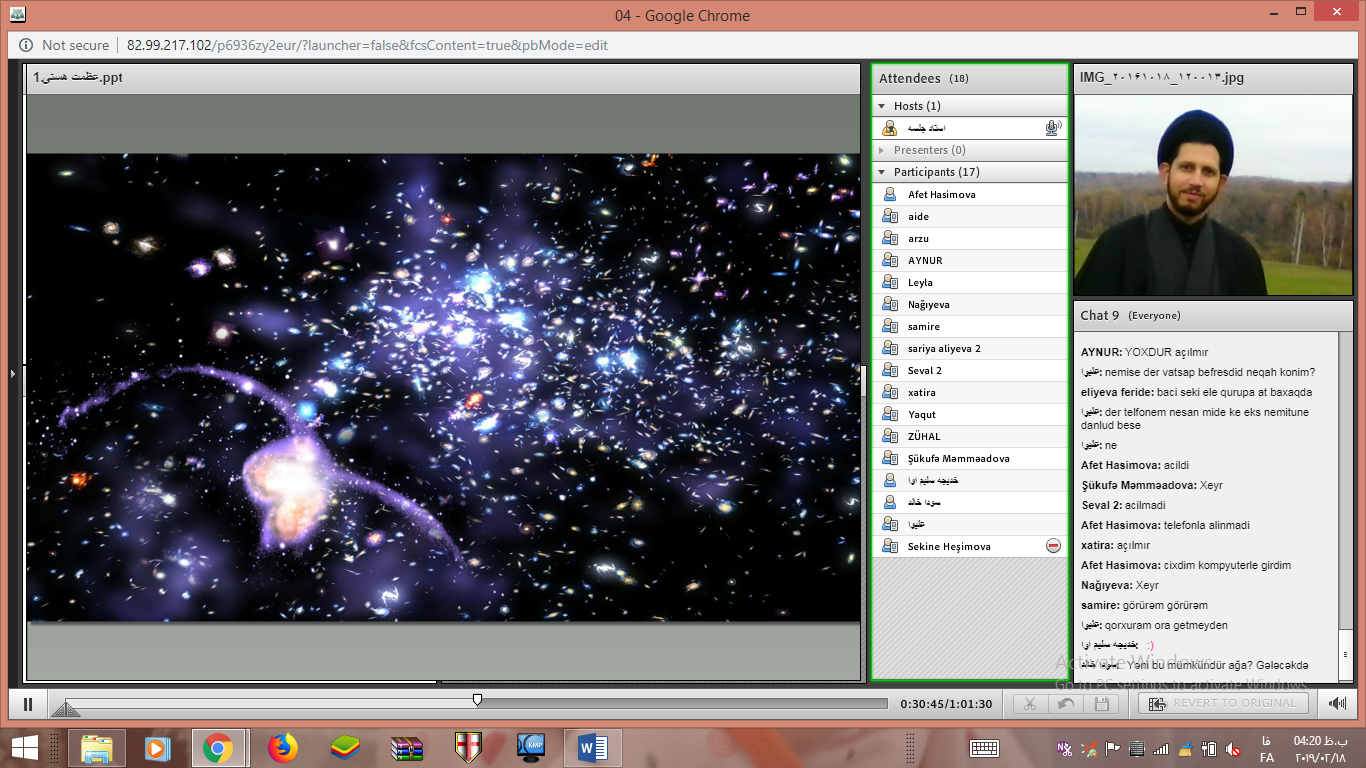Open WinRAR from the taskbar
Viewport: 1366px width, 768px height.
point(407,747)
